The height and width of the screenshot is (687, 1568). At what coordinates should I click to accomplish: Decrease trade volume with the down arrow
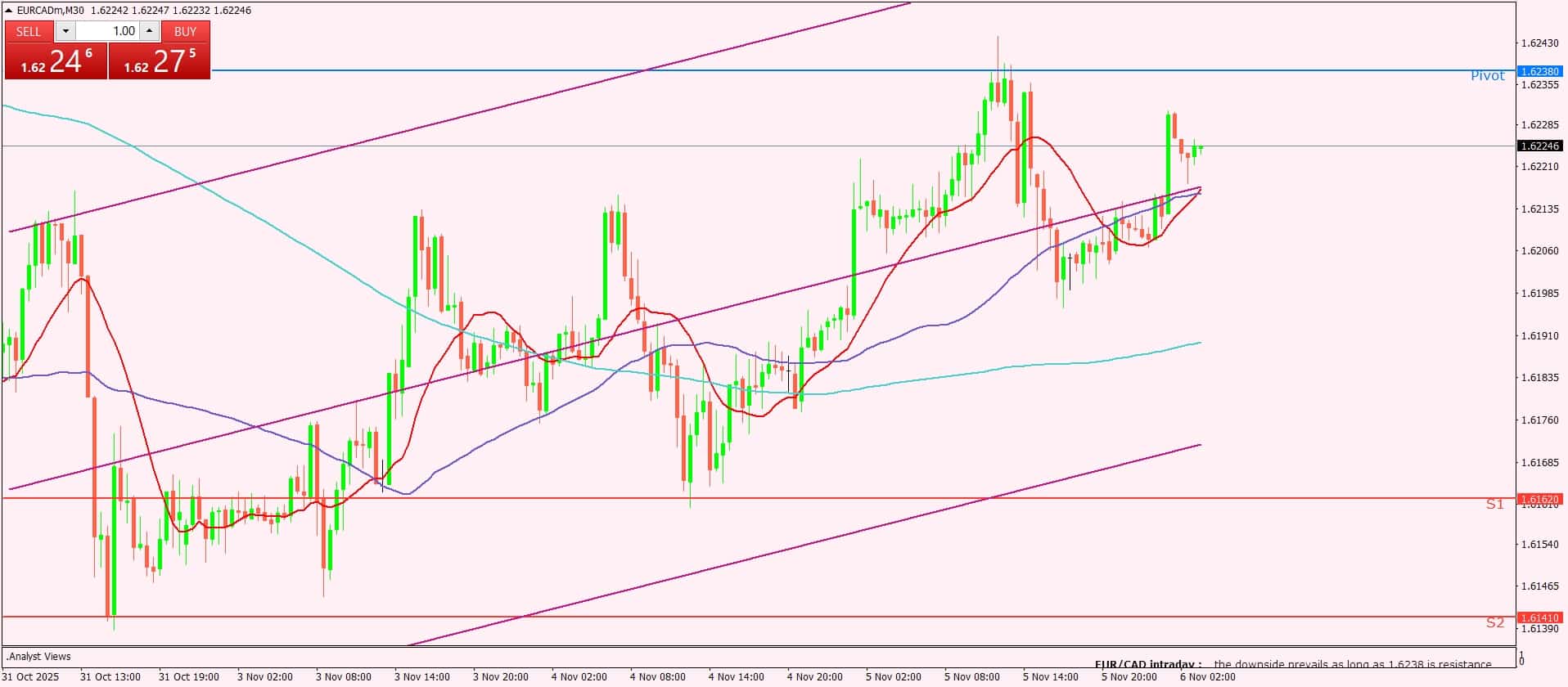[65, 31]
